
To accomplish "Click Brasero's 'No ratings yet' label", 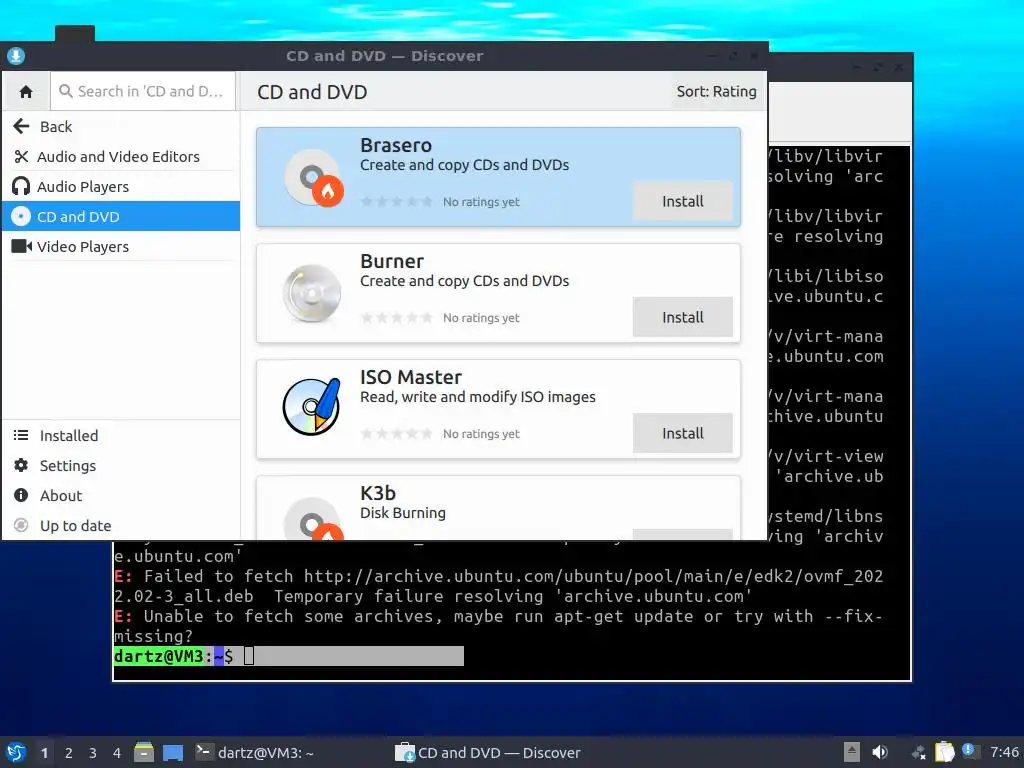I will pos(481,202).
